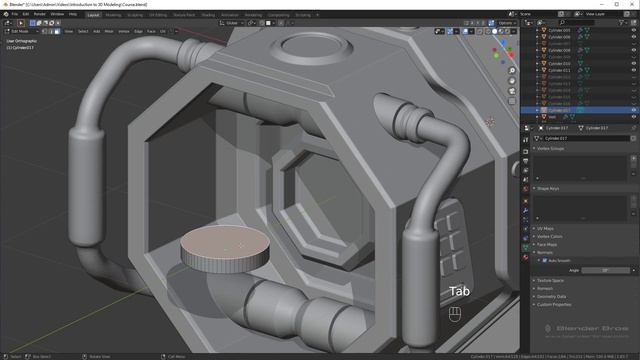Screen dimensions: 640x360
Task: Select wireframe viewport shading icon
Action: click(489, 31)
